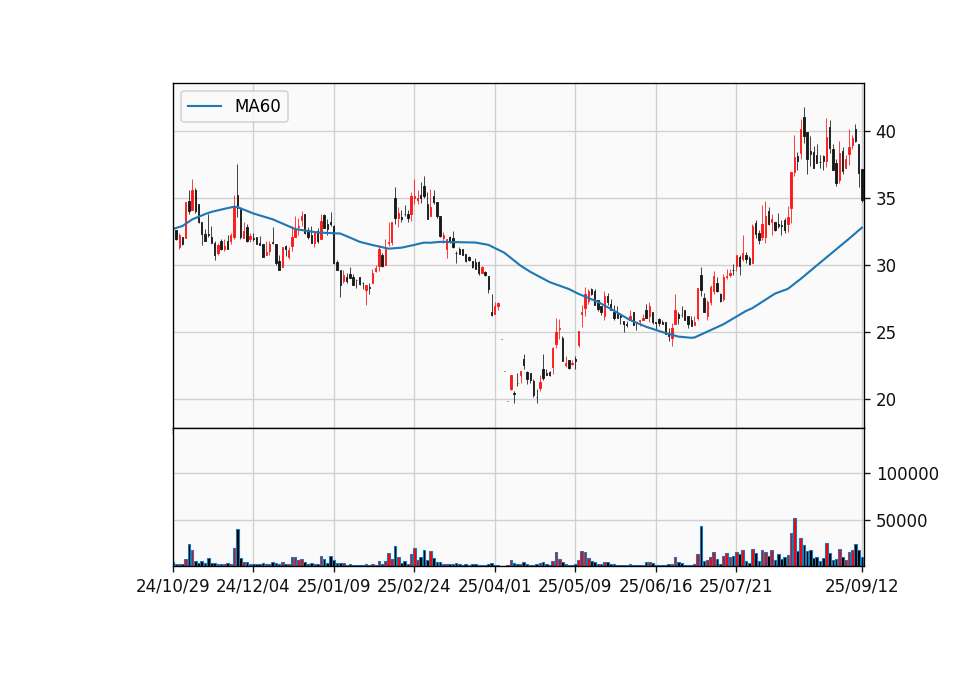960x690 pixels.
Task: Select the 25/06/16 date label
Action: 656,586
